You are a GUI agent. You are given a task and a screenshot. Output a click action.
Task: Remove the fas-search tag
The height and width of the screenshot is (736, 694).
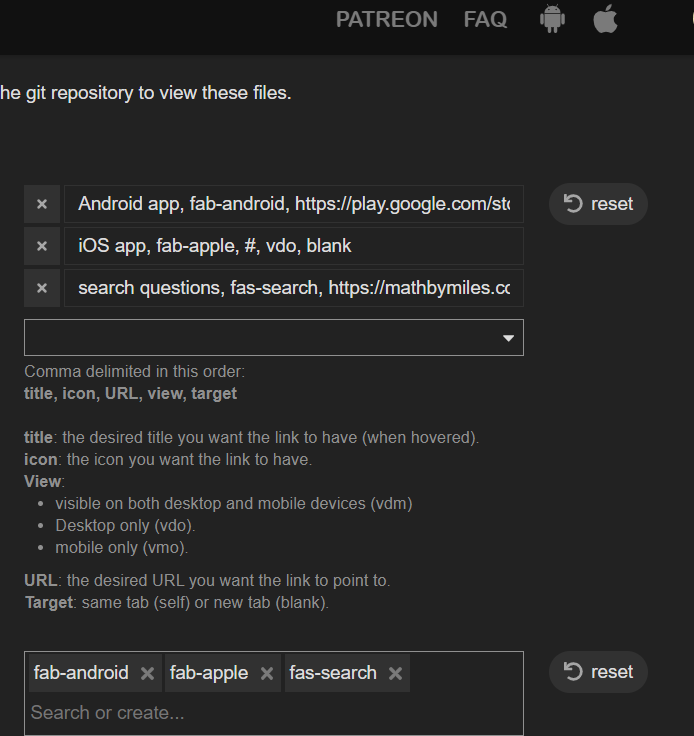(396, 674)
